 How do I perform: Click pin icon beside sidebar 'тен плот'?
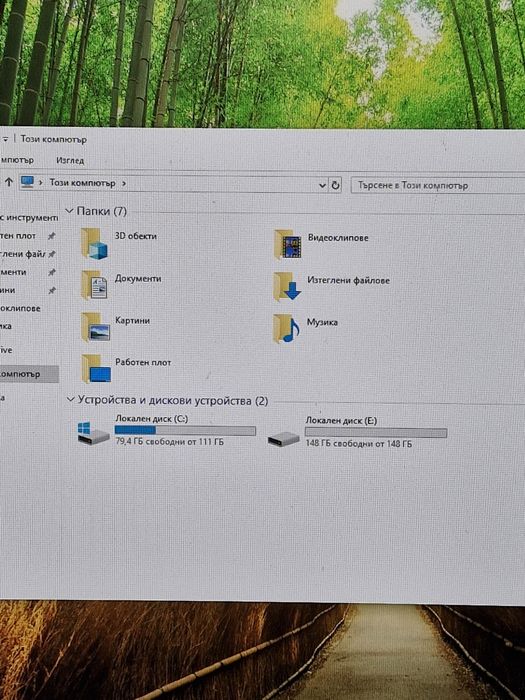52,236
